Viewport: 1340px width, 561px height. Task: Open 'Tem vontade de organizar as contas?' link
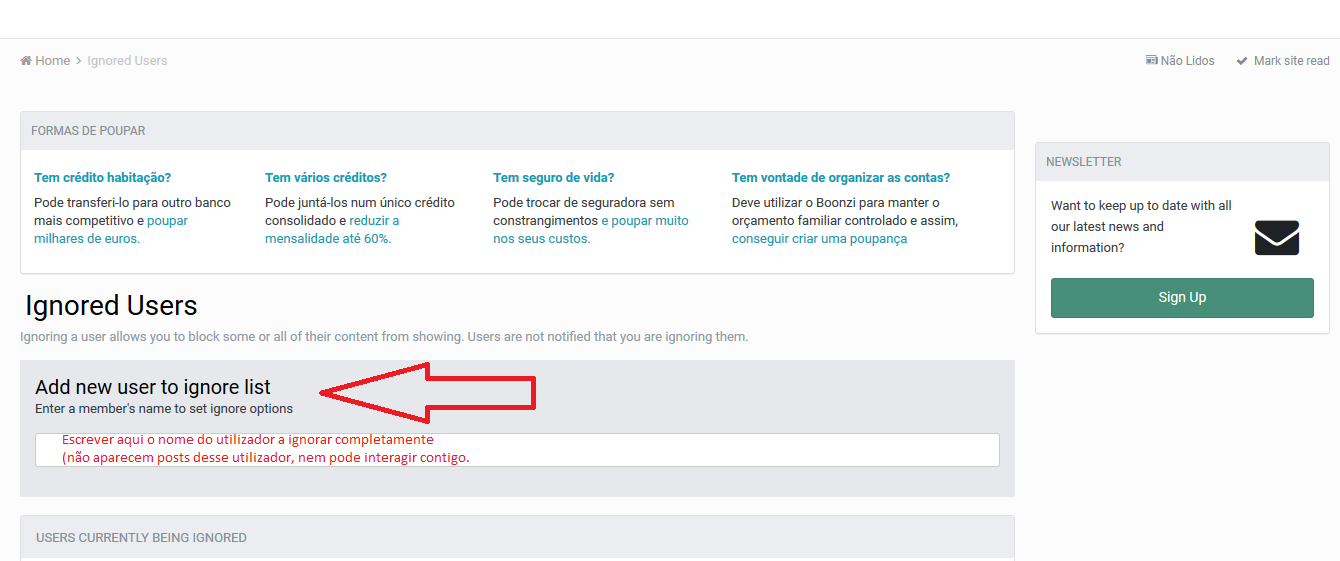pyautogui.click(x=840, y=178)
